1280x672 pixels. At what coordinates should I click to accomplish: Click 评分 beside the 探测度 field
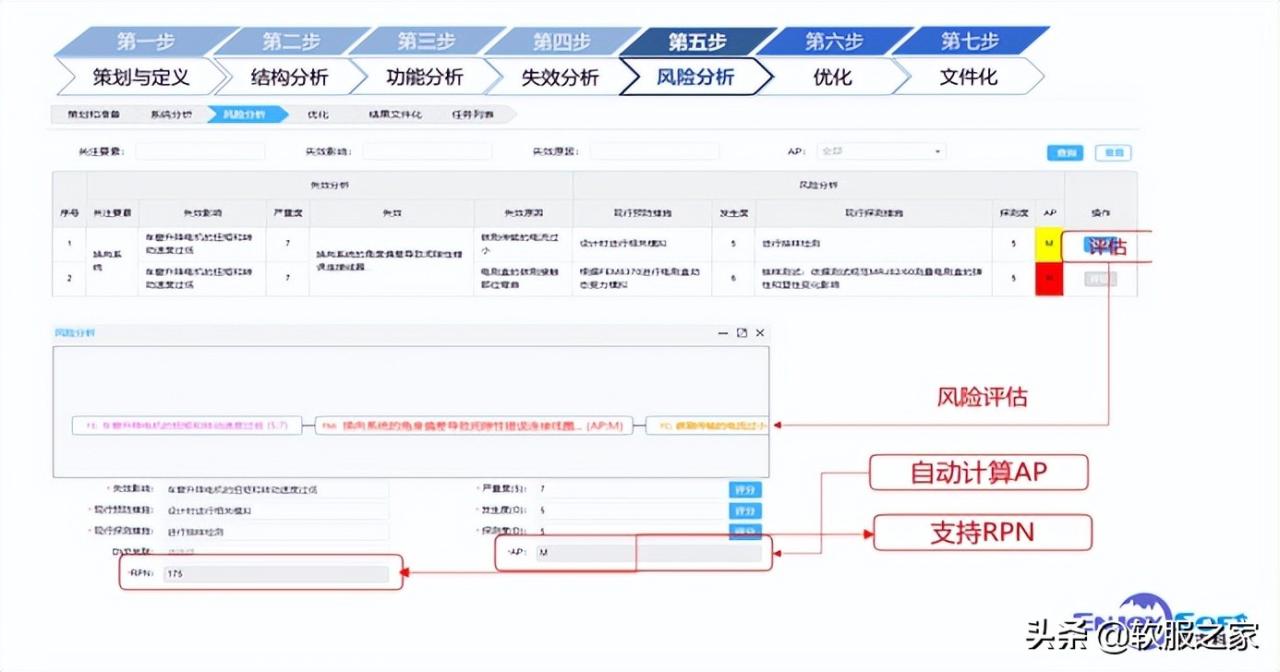coord(743,531)
